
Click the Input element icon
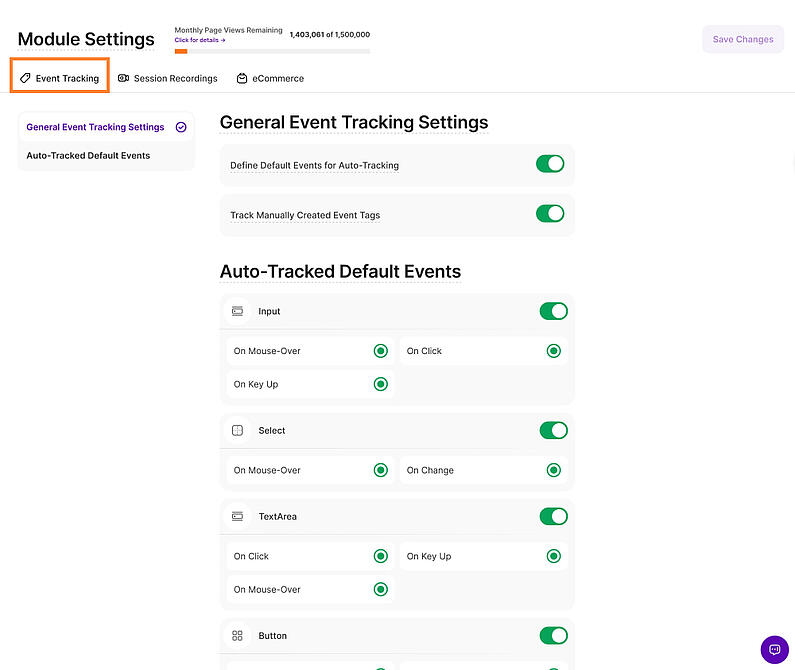(237, 311)
